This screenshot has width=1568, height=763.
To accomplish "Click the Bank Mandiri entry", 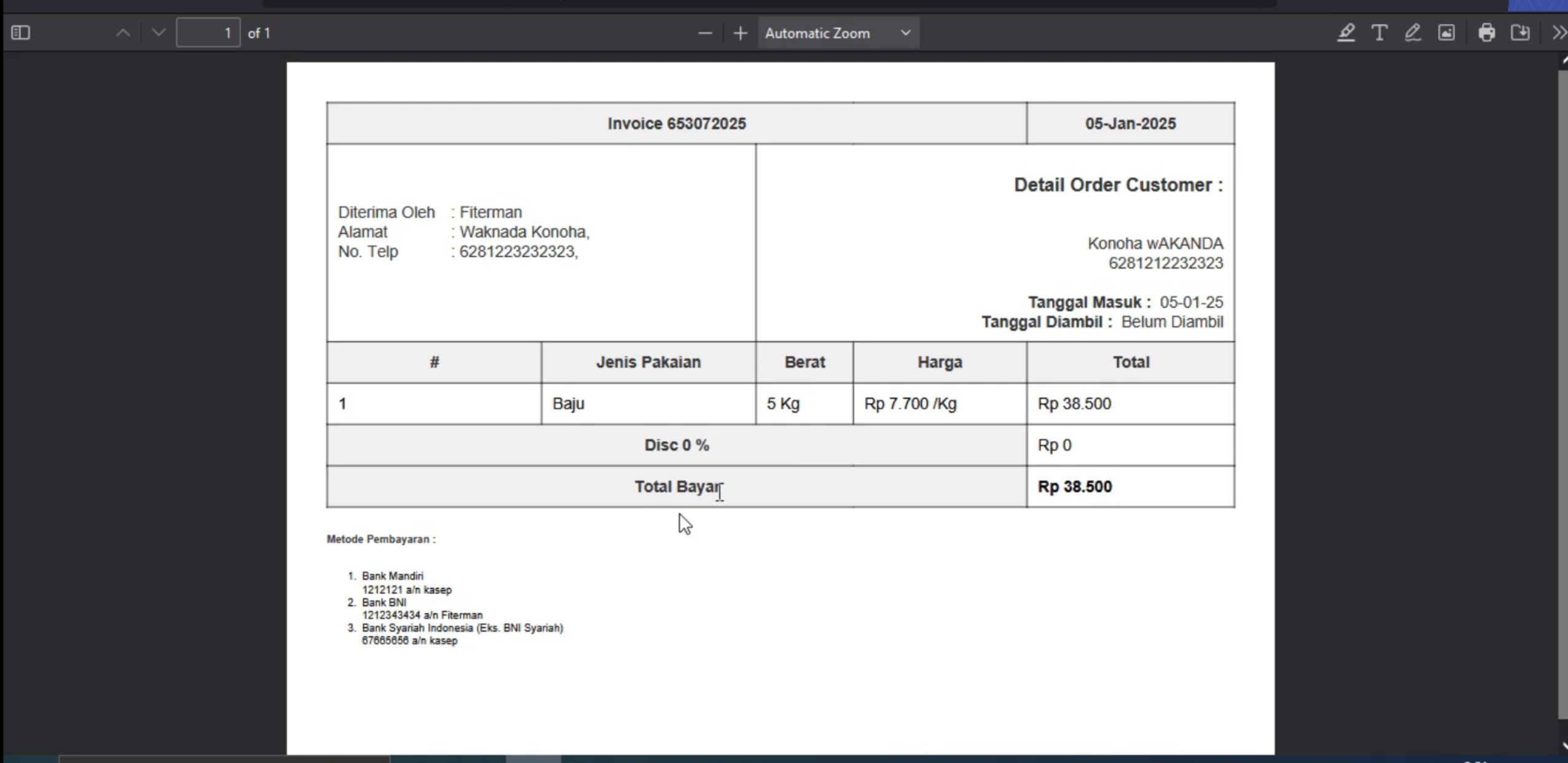I will pos(392,576).
